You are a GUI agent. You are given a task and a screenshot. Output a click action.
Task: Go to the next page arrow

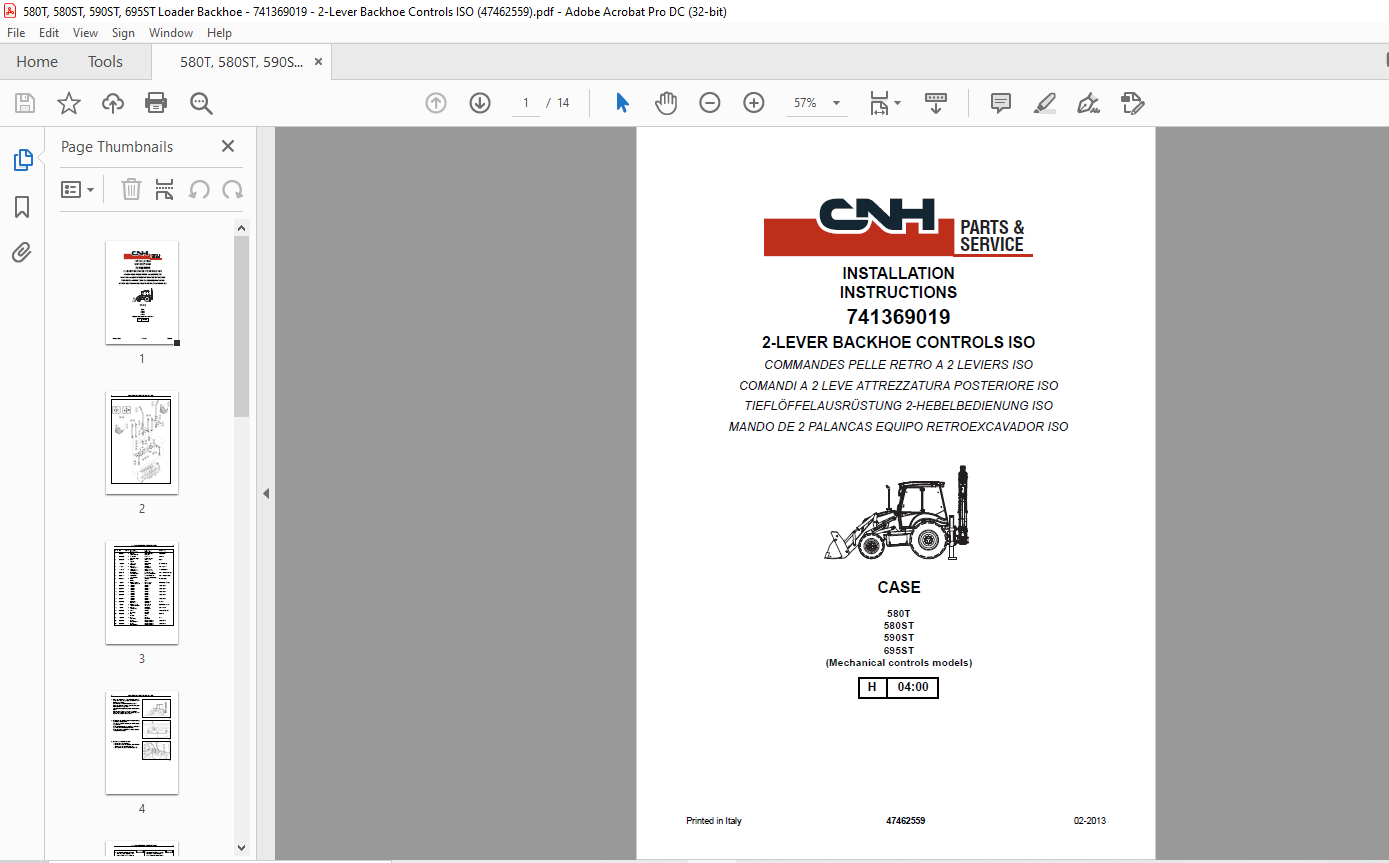point(480,103)
